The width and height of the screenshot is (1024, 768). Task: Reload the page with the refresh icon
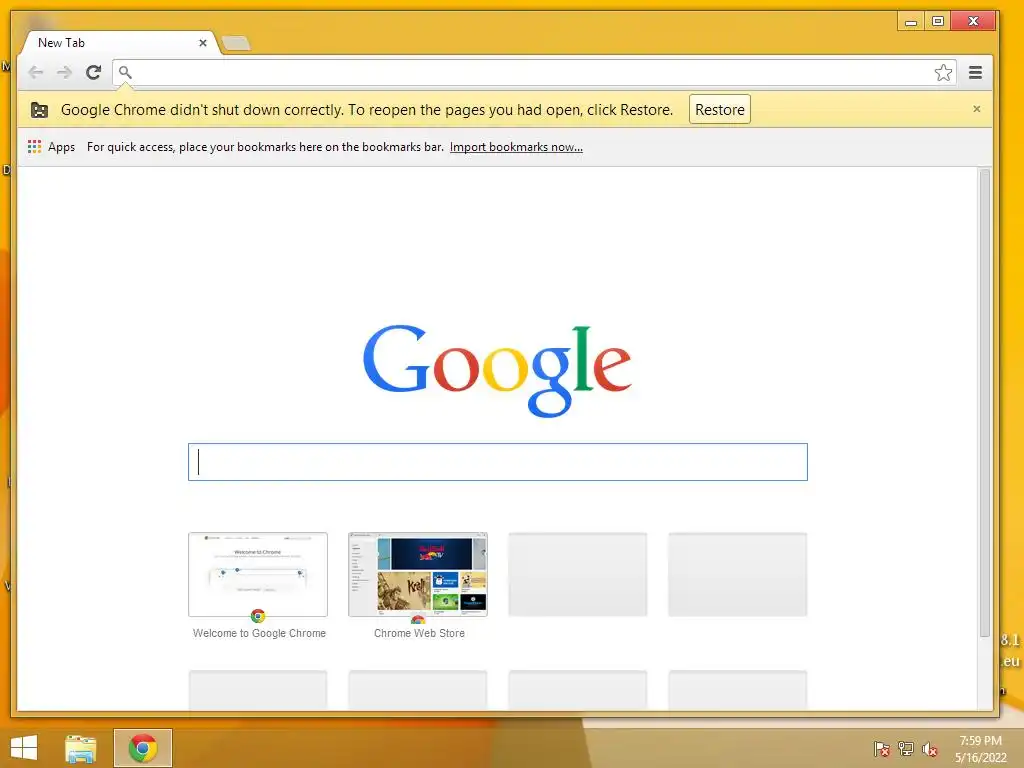[x=93, y=72]
